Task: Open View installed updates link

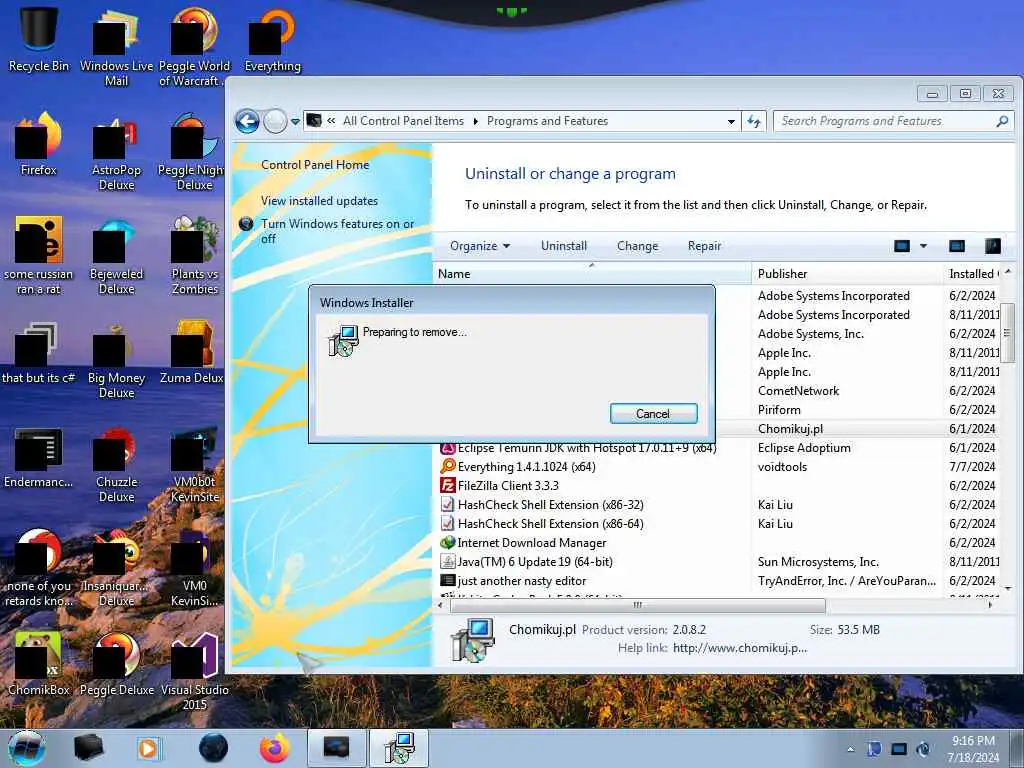Action: (x=319, y=201)
